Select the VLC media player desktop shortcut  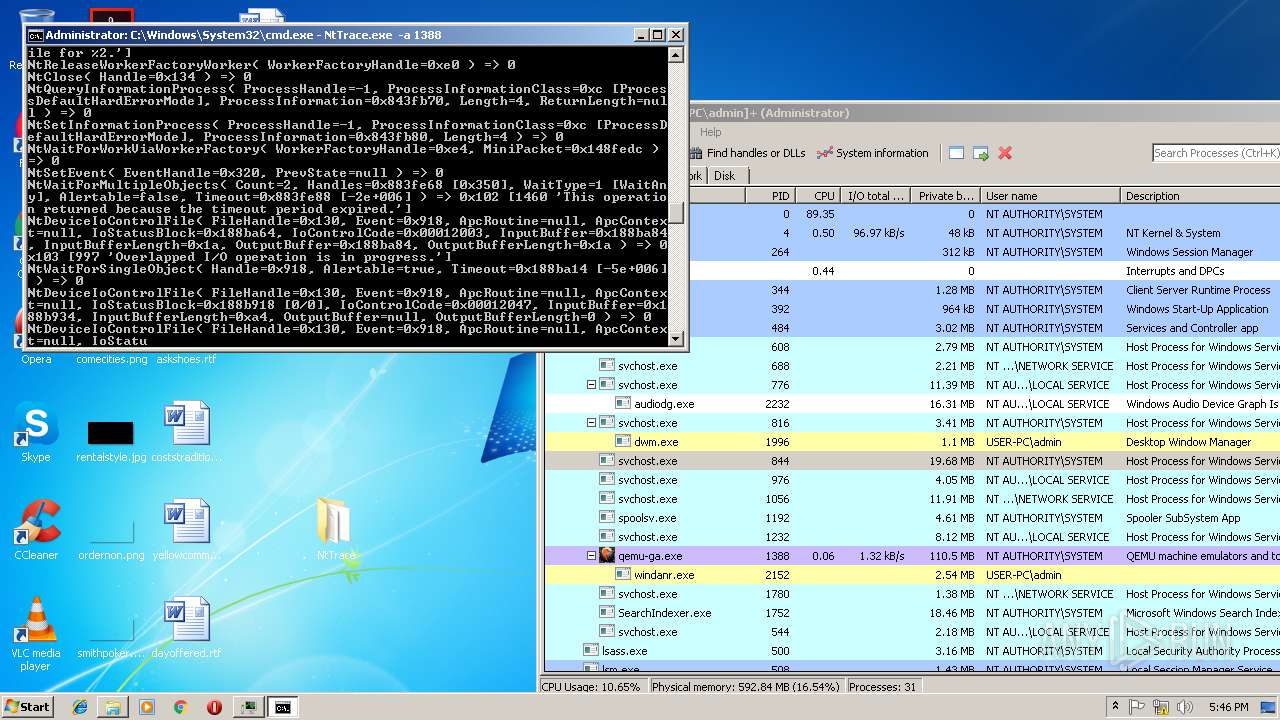coord(36,634)
